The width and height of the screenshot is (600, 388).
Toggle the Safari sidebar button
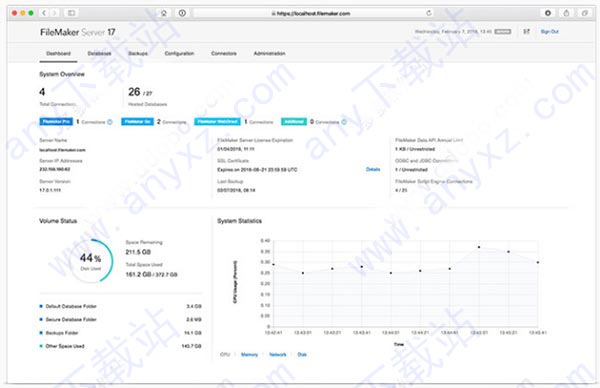coord(71,13)
